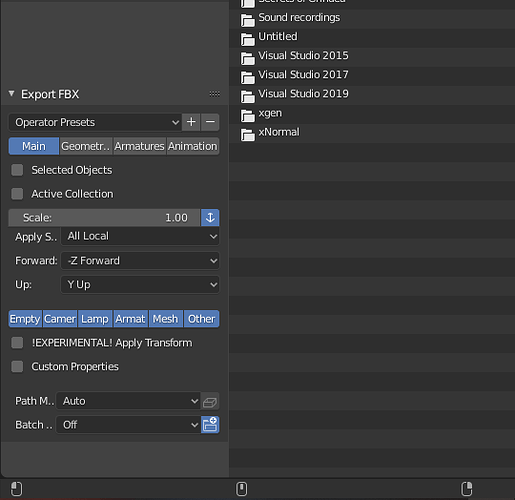This screenshot has height=500, width=515.
Task: Open the Batch Mode dropdown
Action: tap(128, 425)
